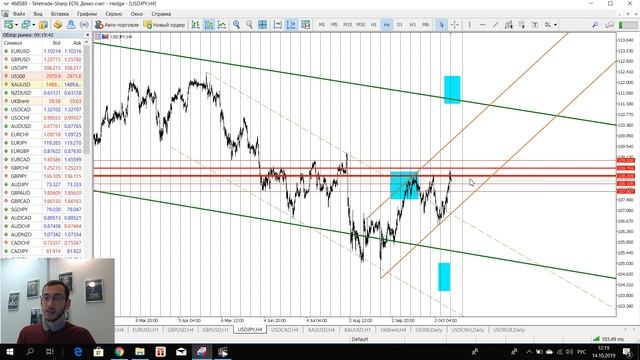The height and width of the screenshot is (360, 640).
Task: Open the Profiles toolbar icon
Action: [26, 25]
